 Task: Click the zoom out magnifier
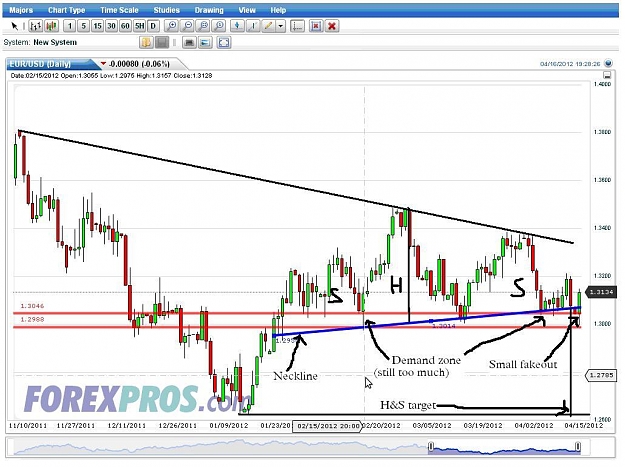[187, 26]
